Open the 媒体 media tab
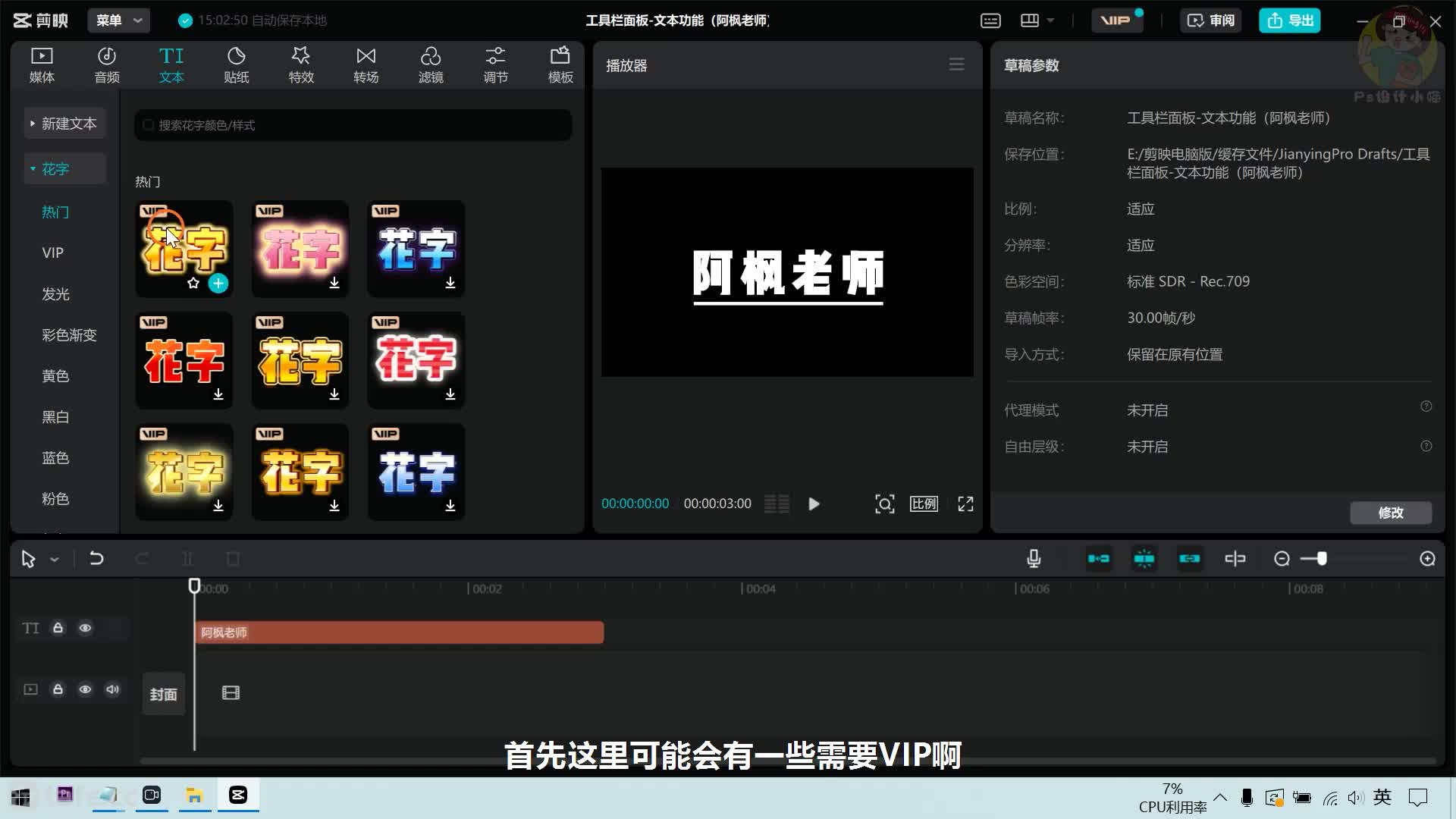Screen dimensions: 1456x819 (x=42, y=65)
